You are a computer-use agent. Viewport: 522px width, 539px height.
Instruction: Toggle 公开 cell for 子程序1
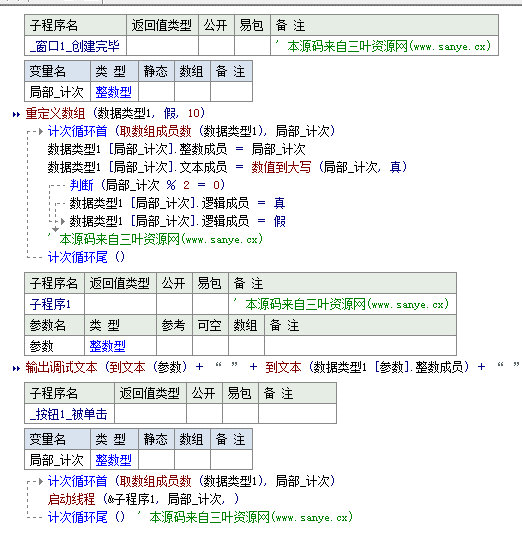[174, 304]
